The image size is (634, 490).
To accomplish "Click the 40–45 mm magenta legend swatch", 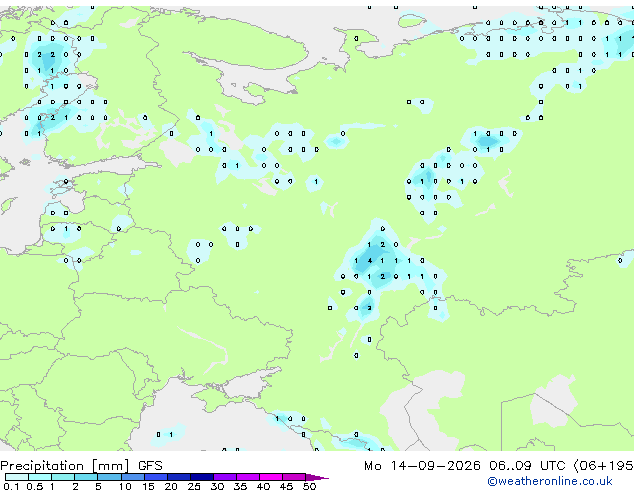I will pyautogui.click(x=271, y=477).
